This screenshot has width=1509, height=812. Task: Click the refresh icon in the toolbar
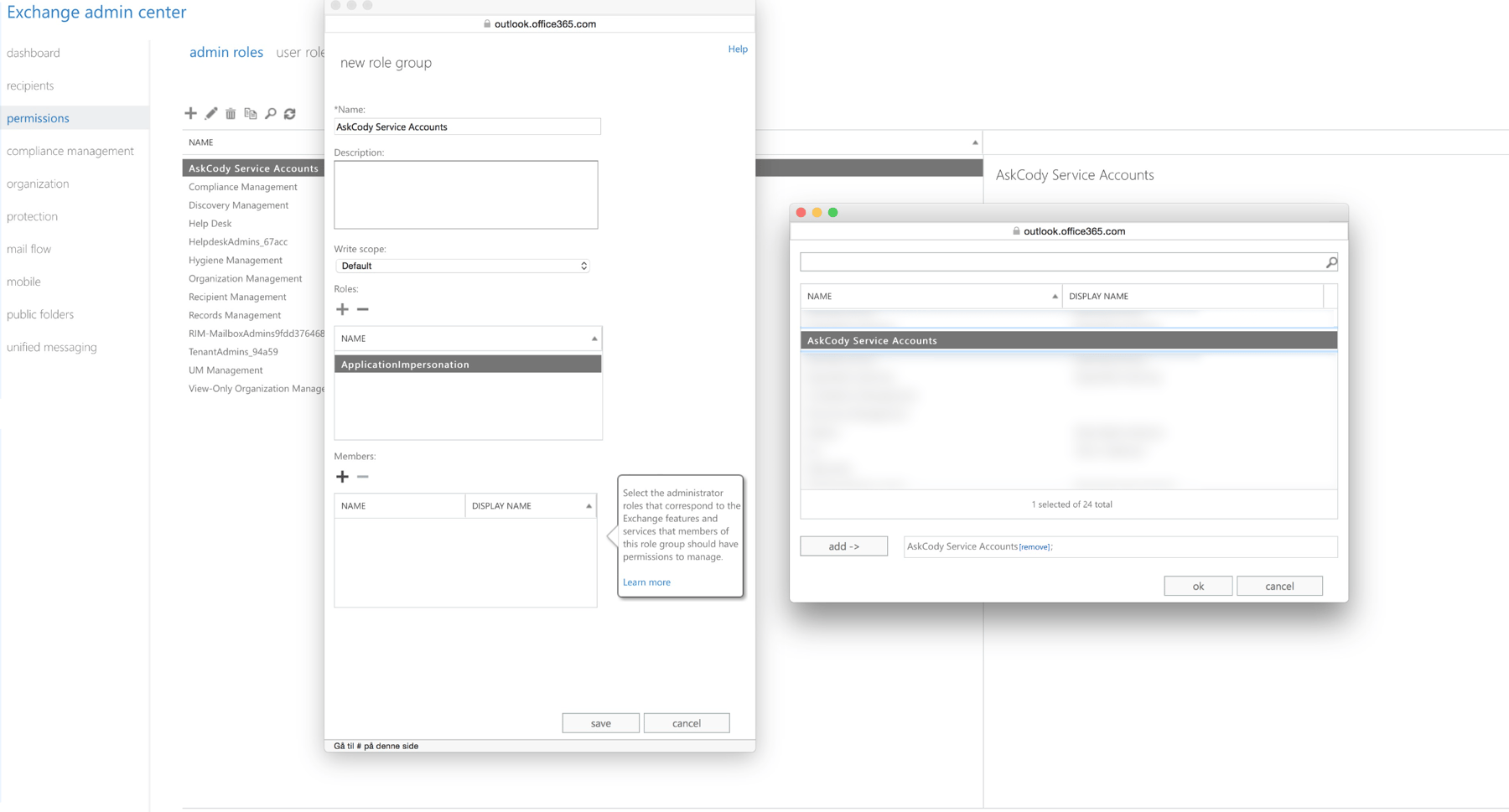point(290,113)
